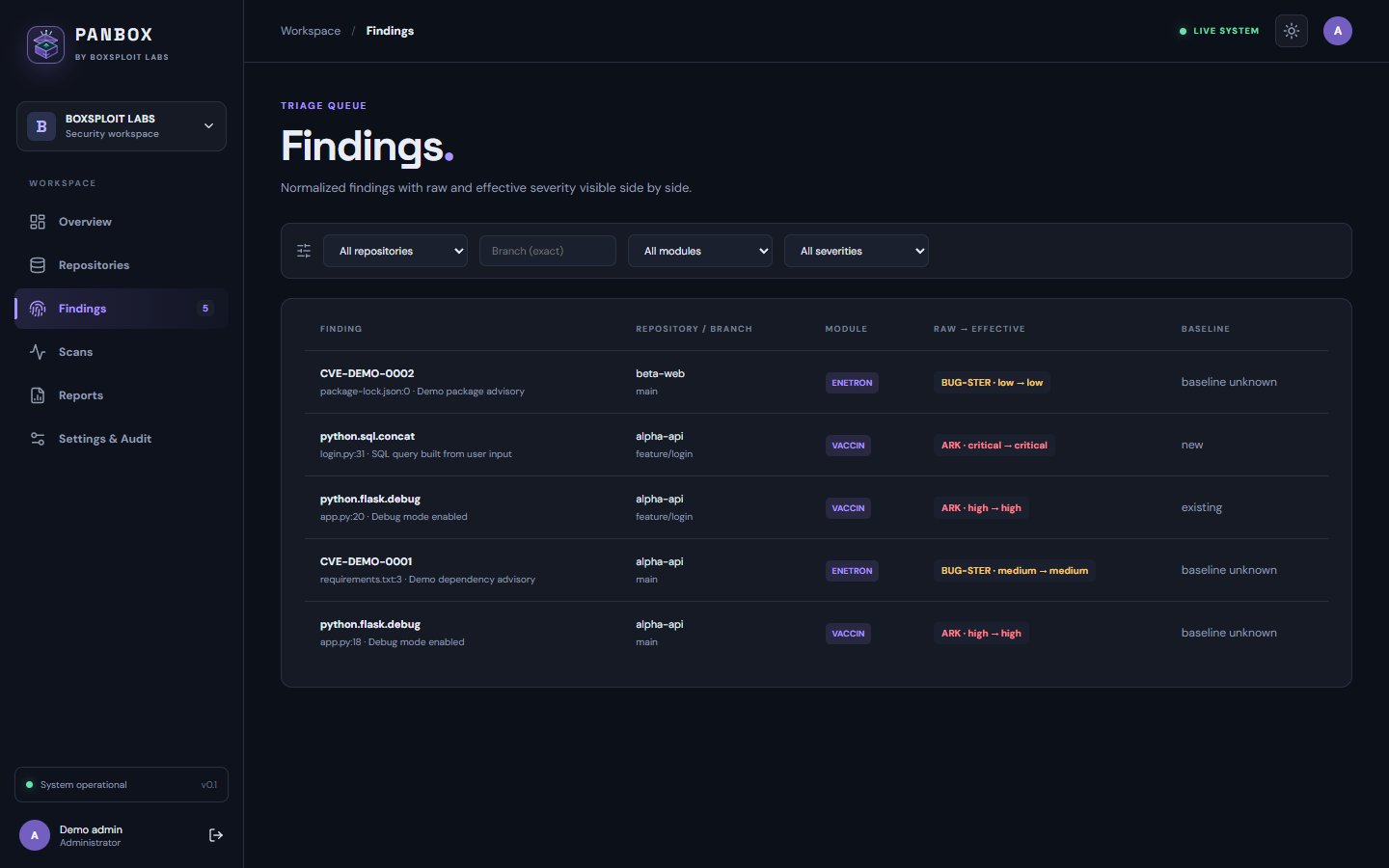Screen dimensions: 1389x868
Task: Focus the Branch (exact) input field
Action: tap(548, 251)
